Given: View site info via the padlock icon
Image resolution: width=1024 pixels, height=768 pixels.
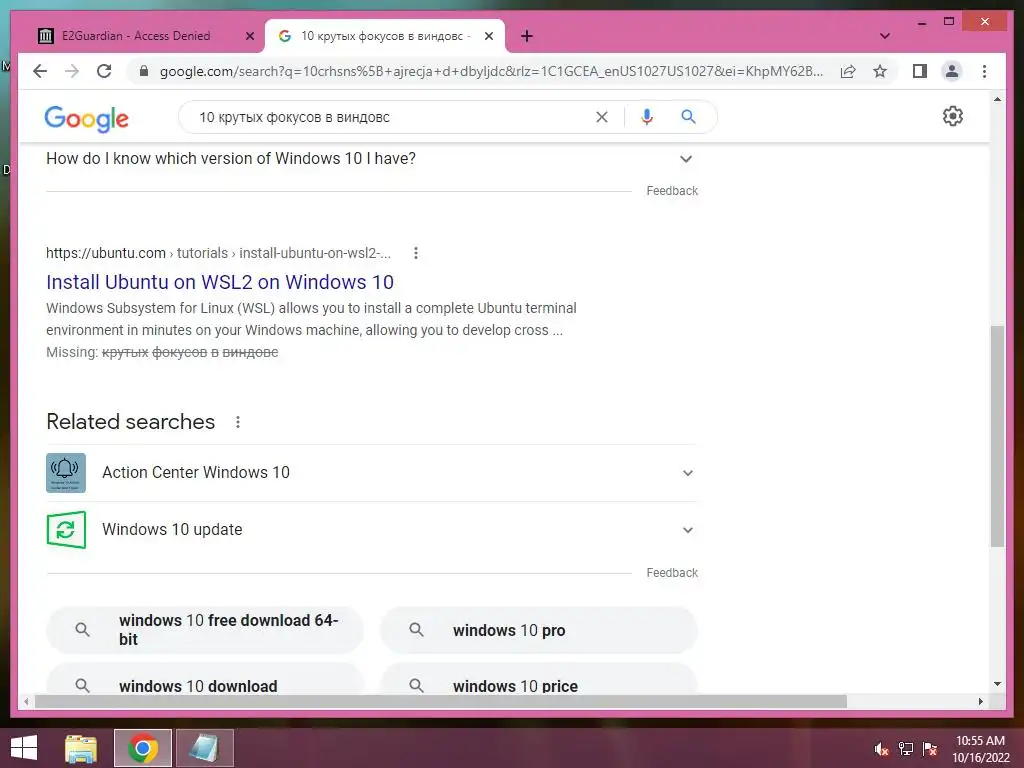Looking at the screenshot, I should [x=144, y=71].
